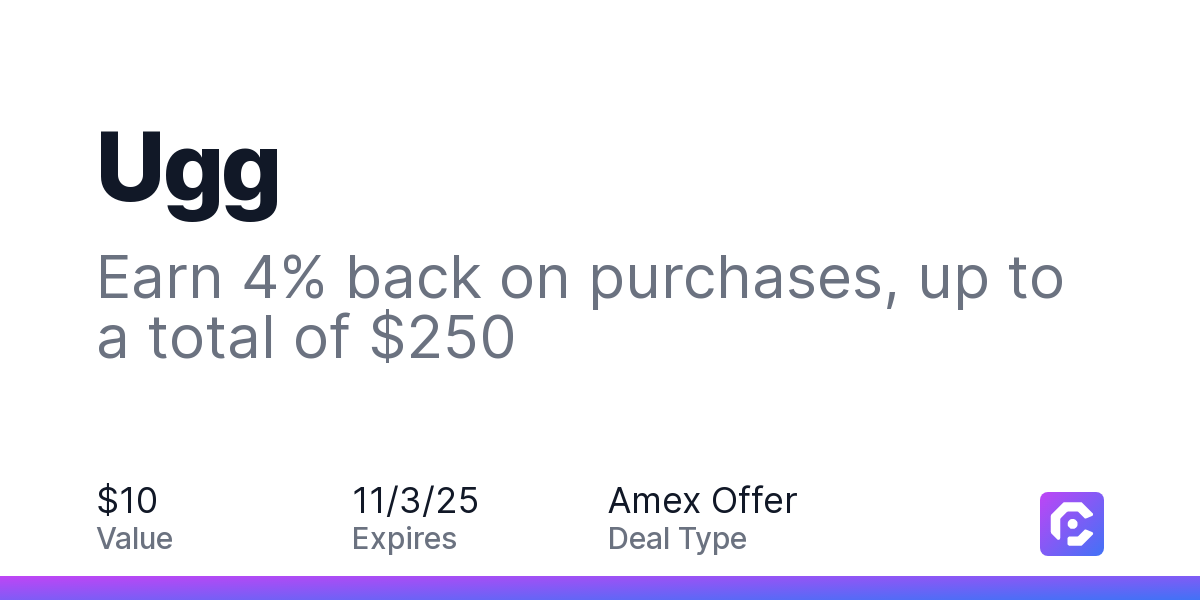Click the Value label

(135, 539)
